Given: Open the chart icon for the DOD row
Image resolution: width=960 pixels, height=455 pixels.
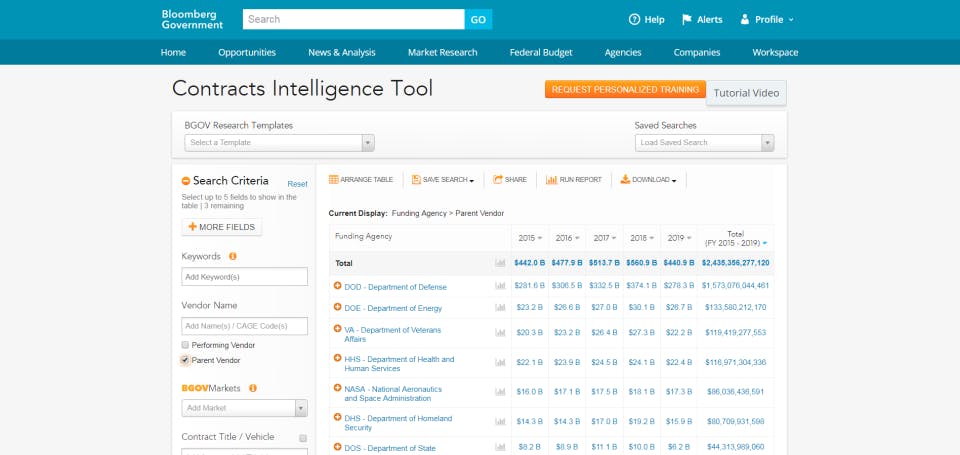Looking at the screenshot, I should tap(500, 286).
